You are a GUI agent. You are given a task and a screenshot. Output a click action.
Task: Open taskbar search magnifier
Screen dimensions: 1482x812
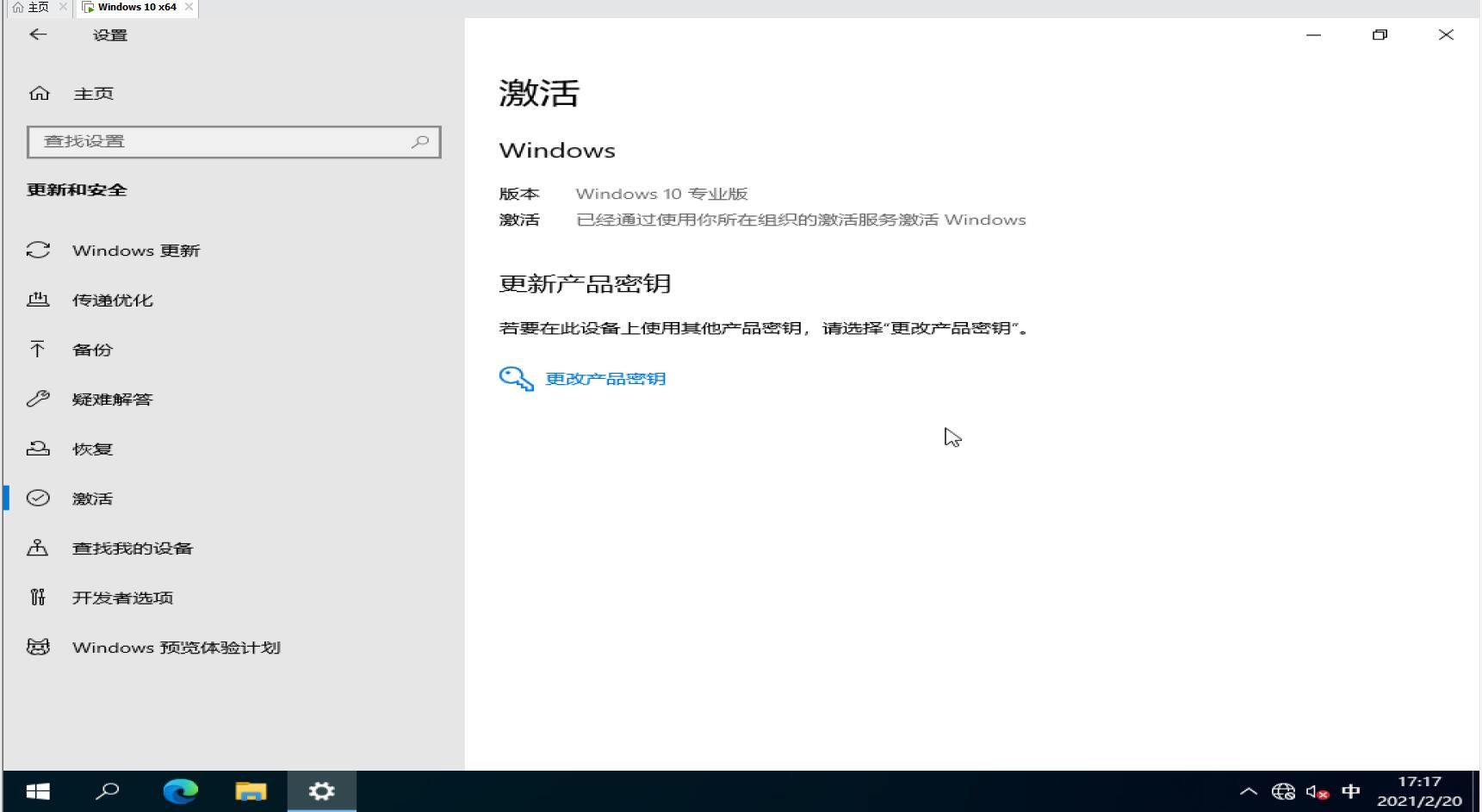point(108,791)
